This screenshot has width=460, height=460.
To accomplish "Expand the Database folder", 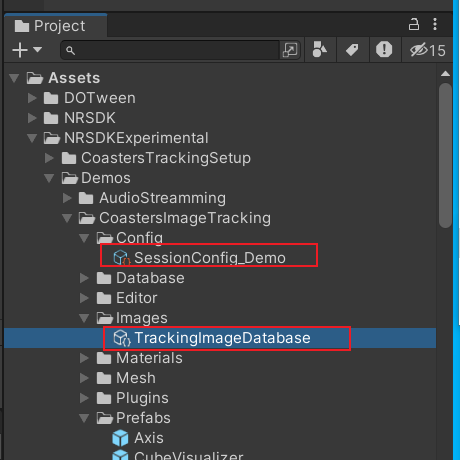I will pyautogui.click(x=84, y=278).
